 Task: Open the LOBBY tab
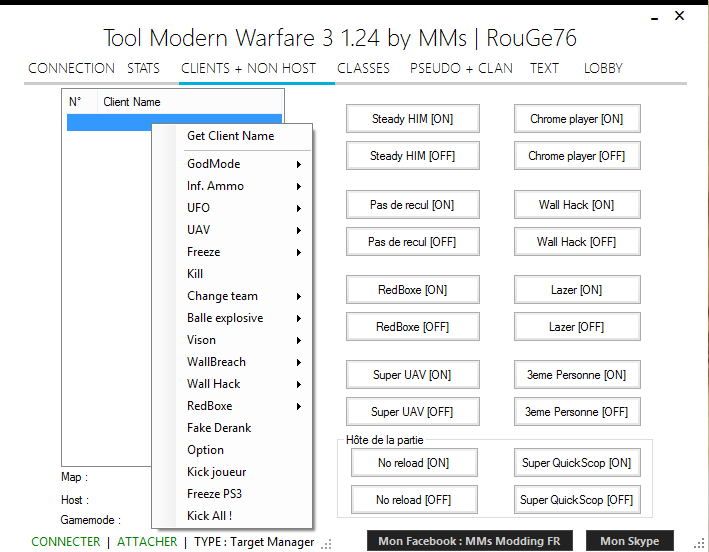(603, 68)
